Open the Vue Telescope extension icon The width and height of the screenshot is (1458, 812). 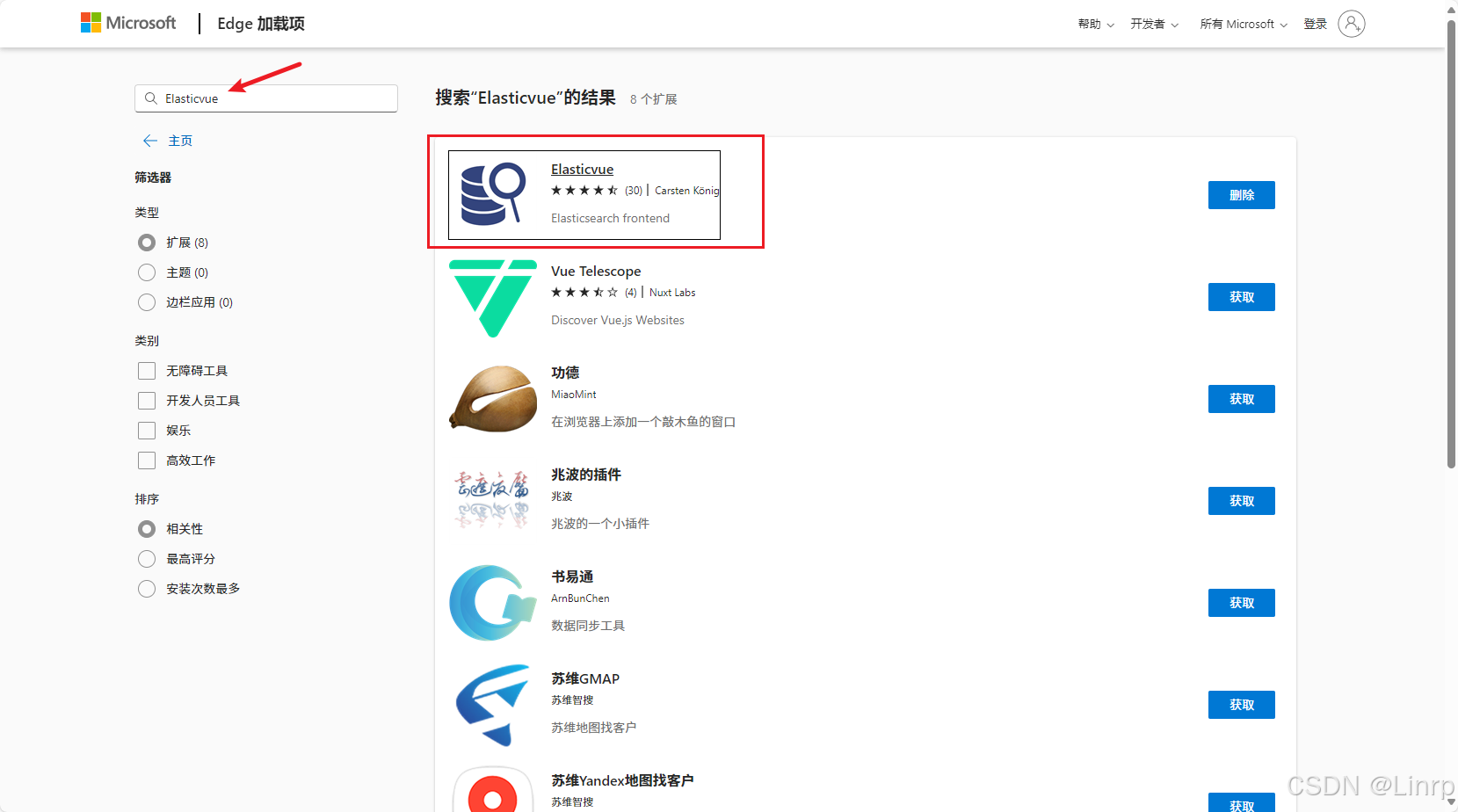click(493, 297)
